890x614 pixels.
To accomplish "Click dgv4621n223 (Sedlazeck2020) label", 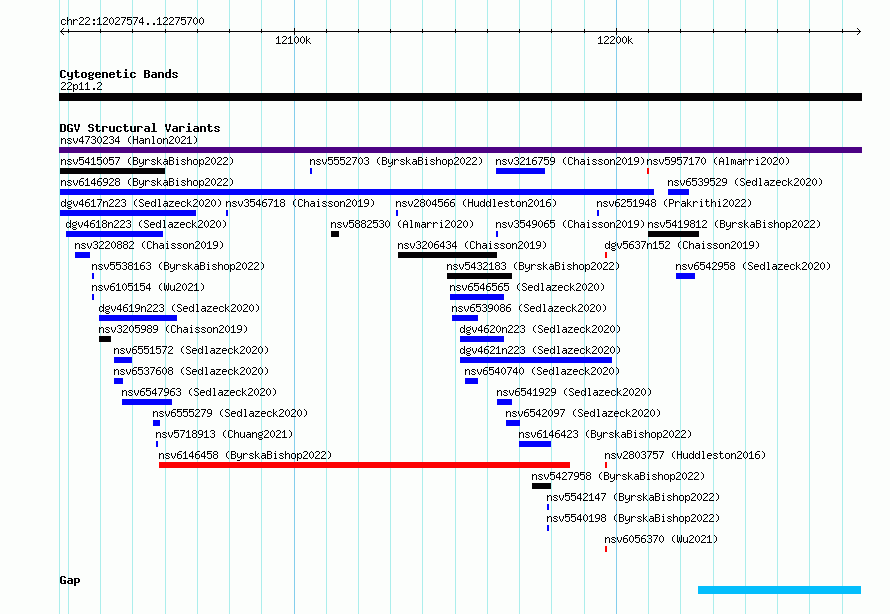I will 540,350.
